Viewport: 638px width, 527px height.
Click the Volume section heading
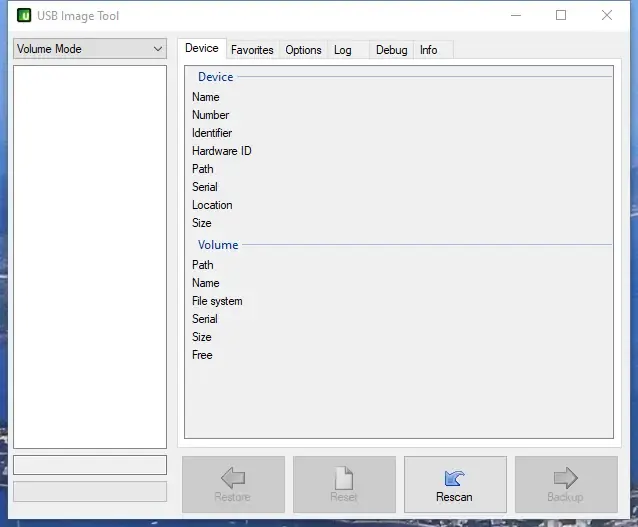[x=218, y=245]
